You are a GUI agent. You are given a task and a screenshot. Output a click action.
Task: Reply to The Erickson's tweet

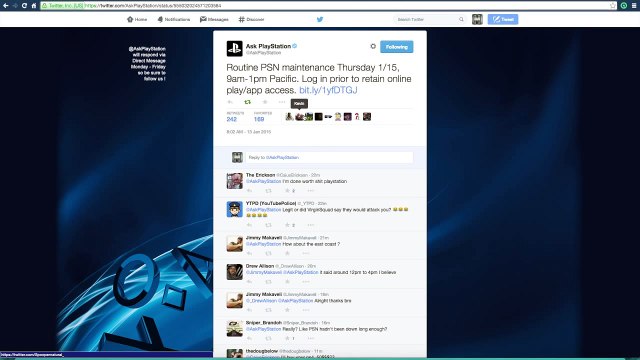point(249,191)
